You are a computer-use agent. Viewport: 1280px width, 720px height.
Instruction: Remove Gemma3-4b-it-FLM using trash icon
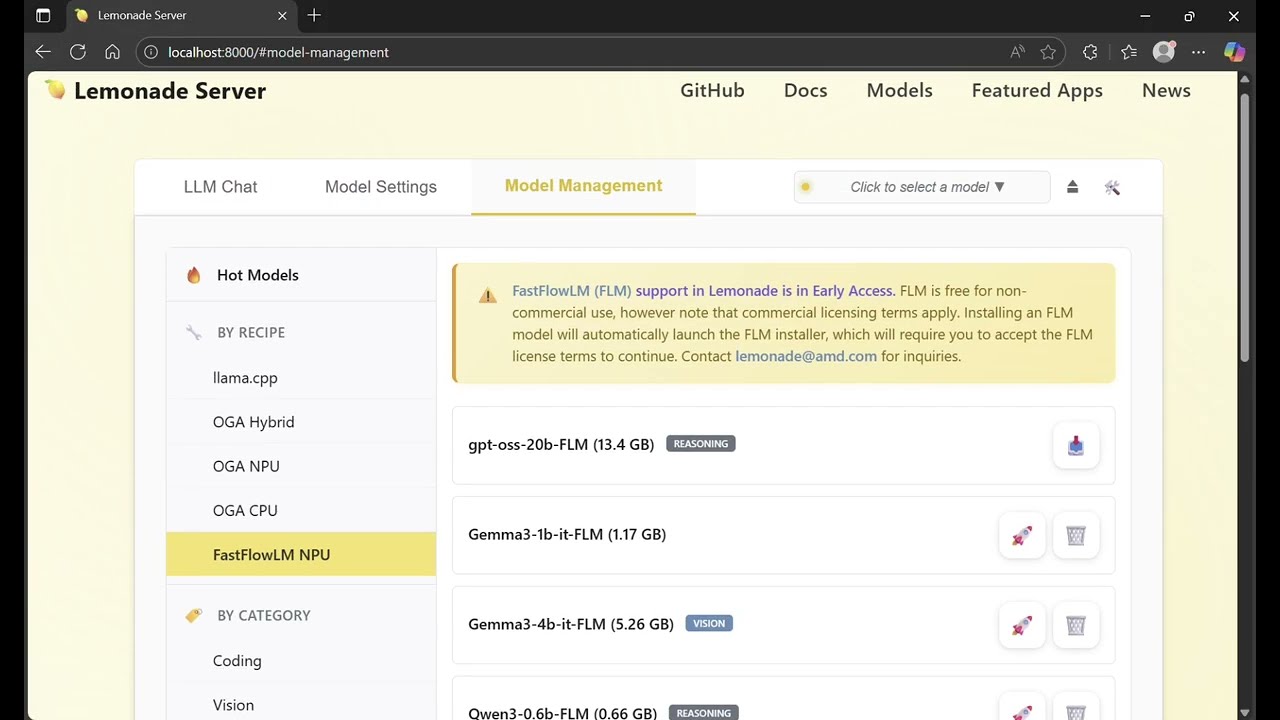(x=1076, y=626)
